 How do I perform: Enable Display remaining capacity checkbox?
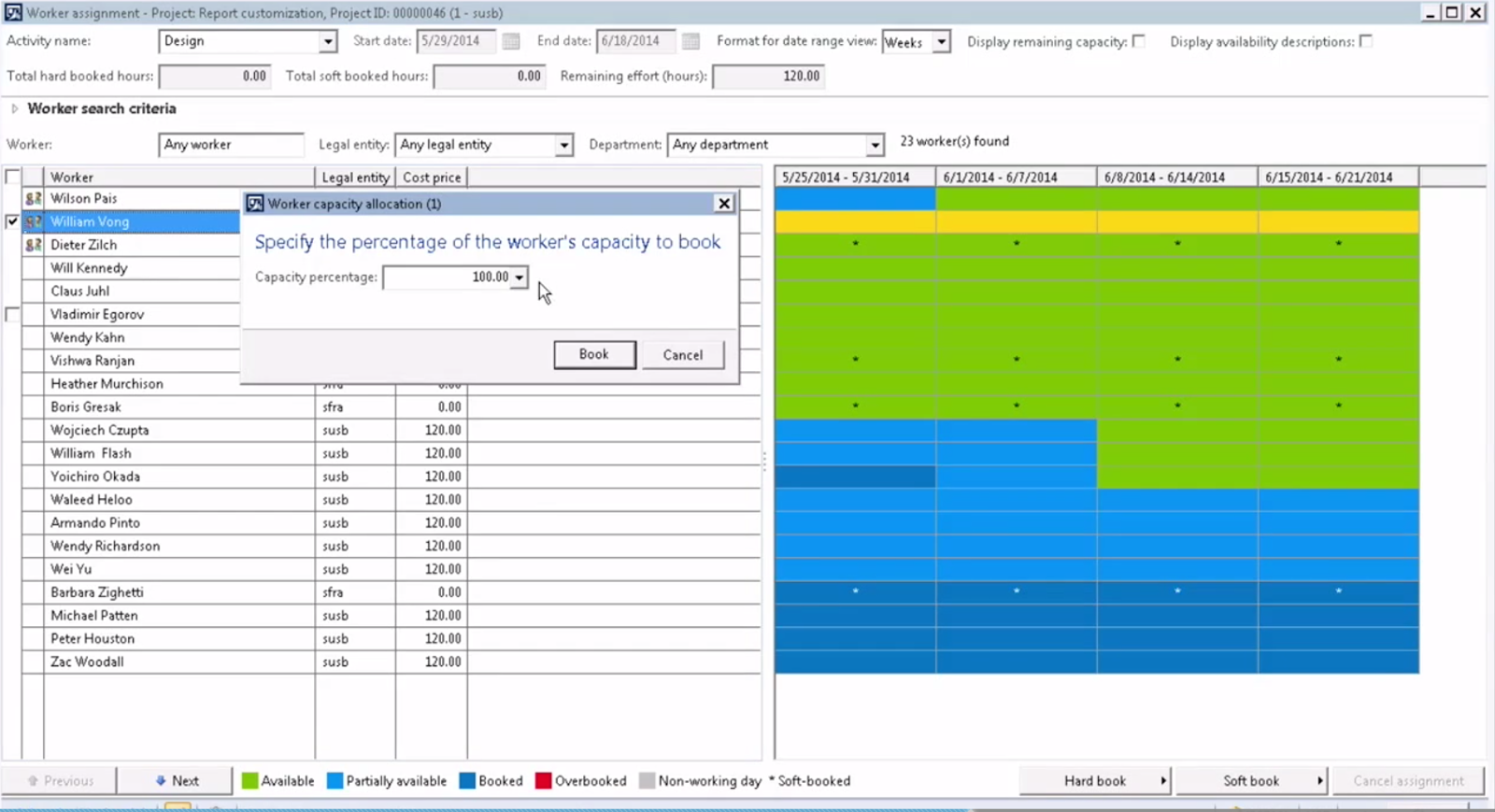click(x=1138, y=41)
